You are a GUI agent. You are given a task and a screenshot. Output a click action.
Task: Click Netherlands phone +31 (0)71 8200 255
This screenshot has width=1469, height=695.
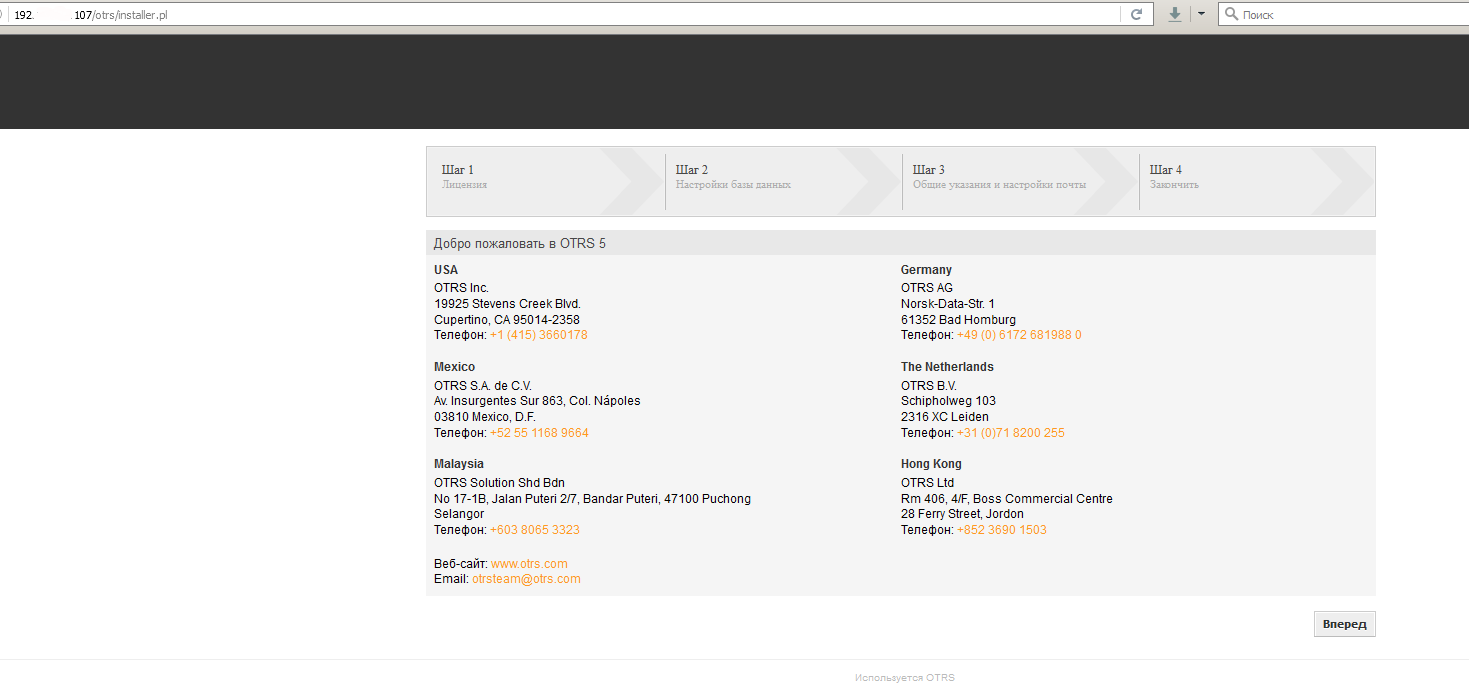1010,433
